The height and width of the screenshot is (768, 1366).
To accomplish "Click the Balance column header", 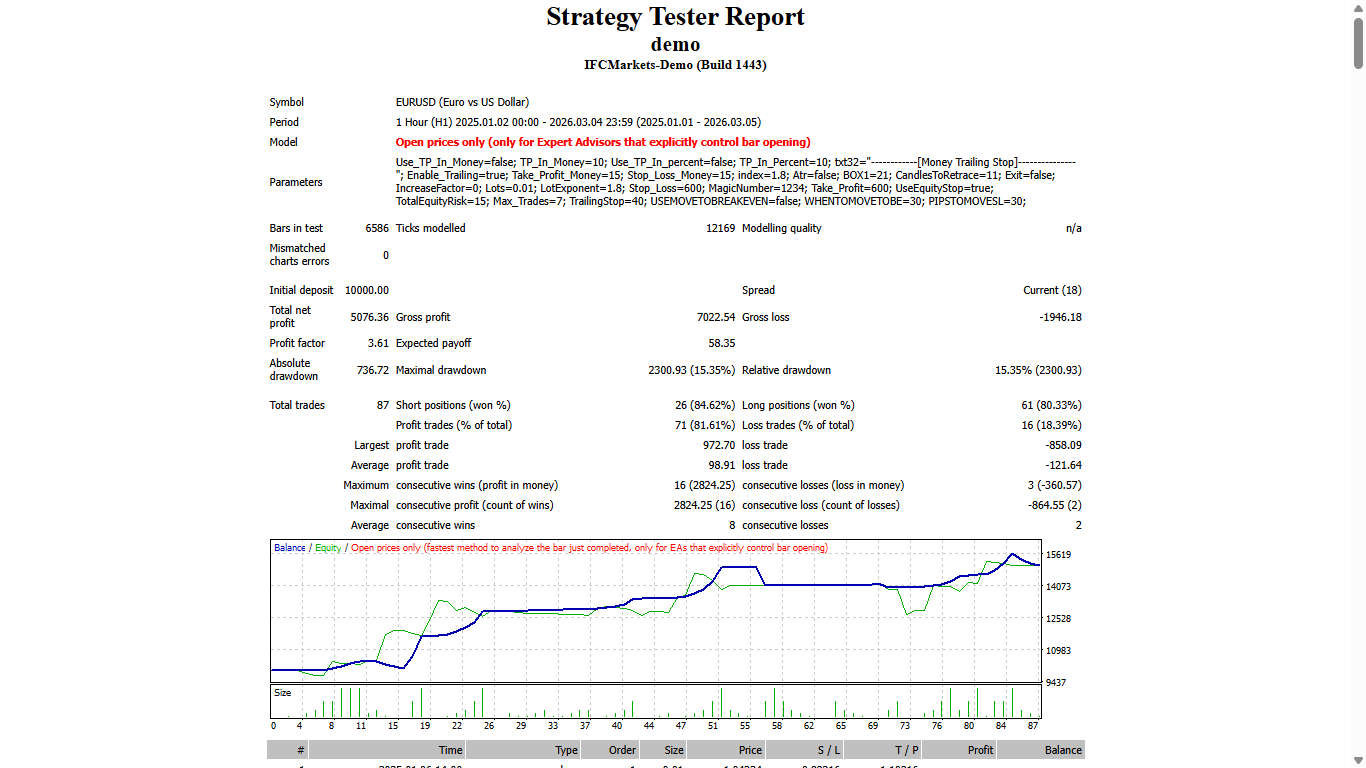I will (1062, 750).
